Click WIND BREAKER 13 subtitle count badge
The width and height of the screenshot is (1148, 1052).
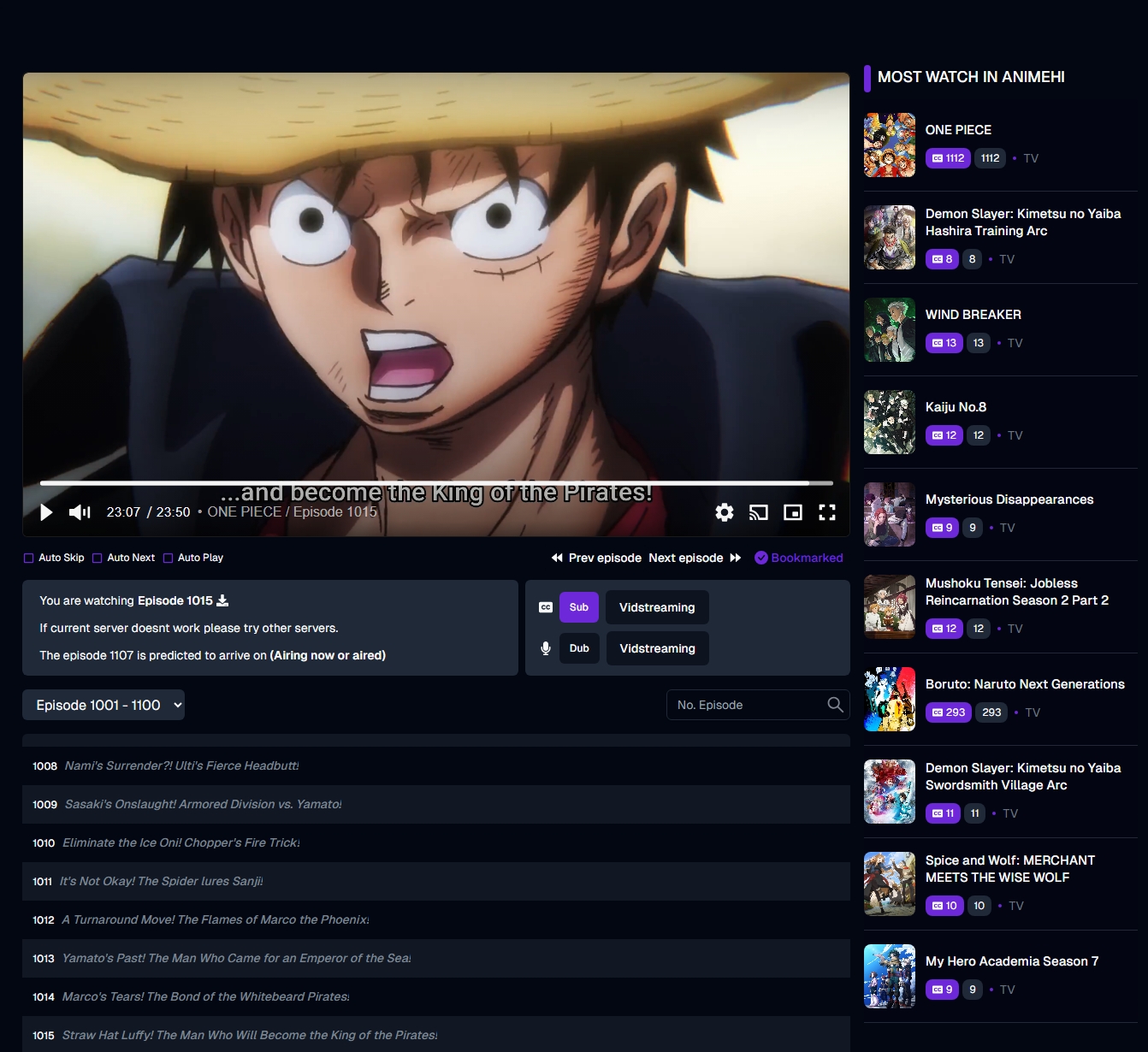pos(944,343)
